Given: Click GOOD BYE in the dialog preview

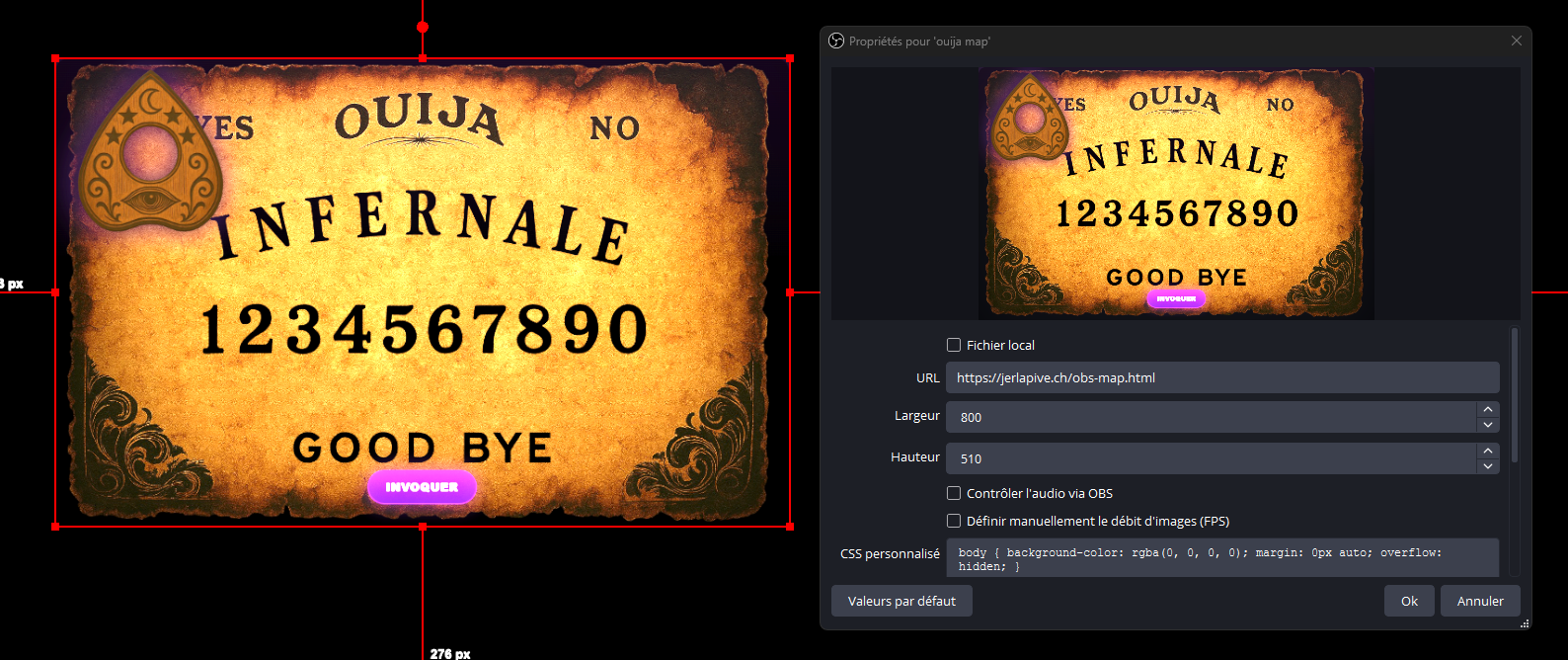Looking at the screenshot, I should pyautogui.click(x=1176, y=277).
